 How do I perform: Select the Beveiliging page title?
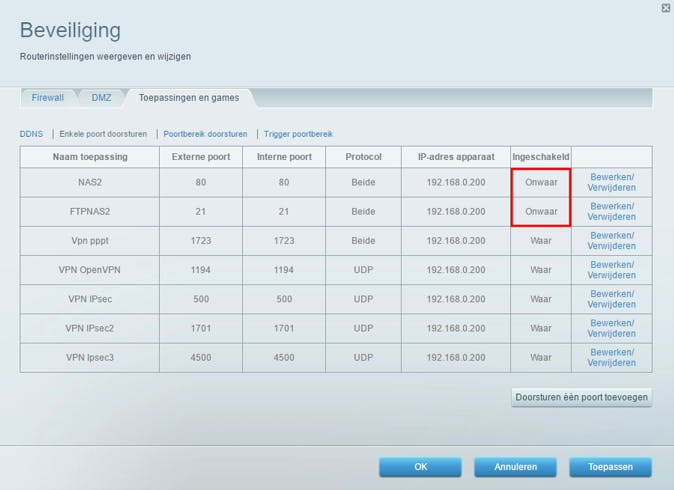click(x=70, y=31)
